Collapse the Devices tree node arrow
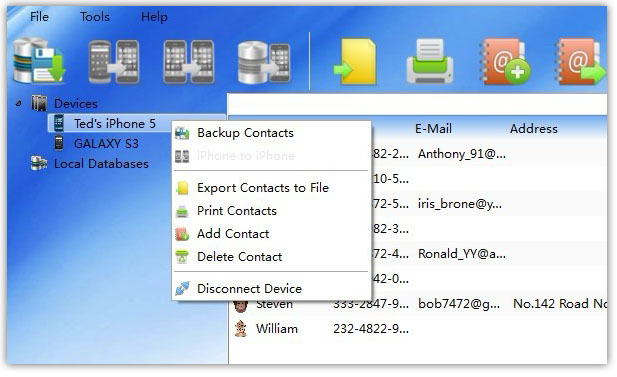This screenshot has height=377, width=617. pos(18,103)
